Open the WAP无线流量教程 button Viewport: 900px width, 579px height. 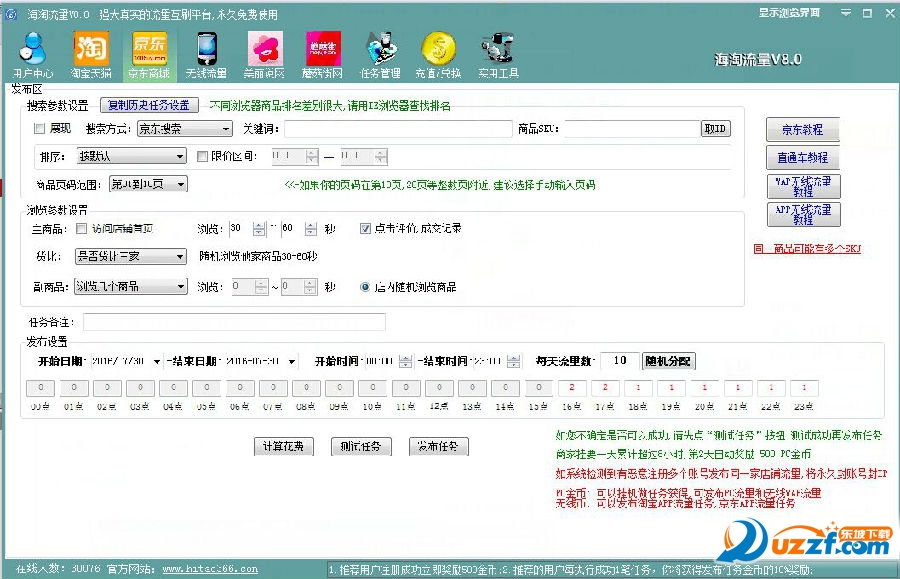coord(804,186)
